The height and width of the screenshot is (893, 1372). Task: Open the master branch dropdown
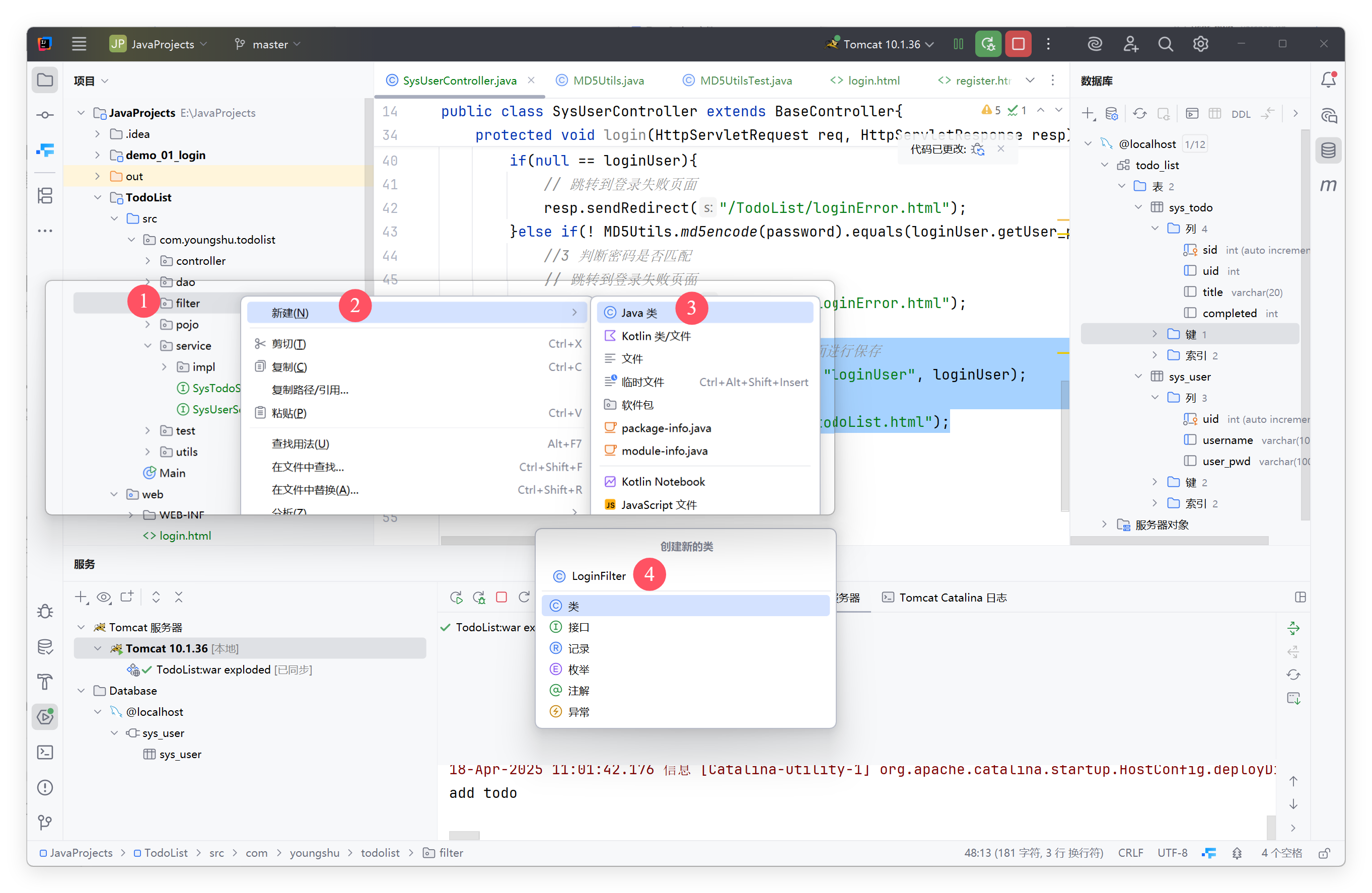[267, 44]
